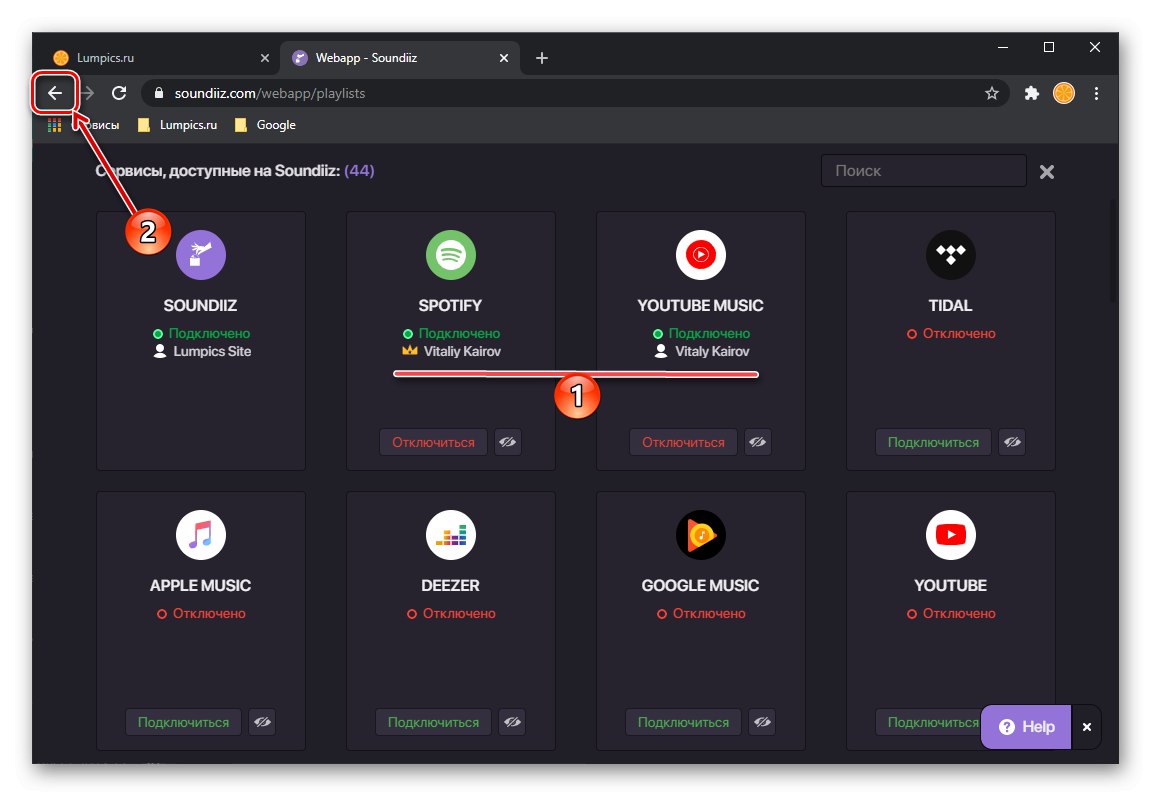The width and height of the screenshot is (1151, 796).
Task: Click the Lumpics Site account name
Action: click(212, 352)
